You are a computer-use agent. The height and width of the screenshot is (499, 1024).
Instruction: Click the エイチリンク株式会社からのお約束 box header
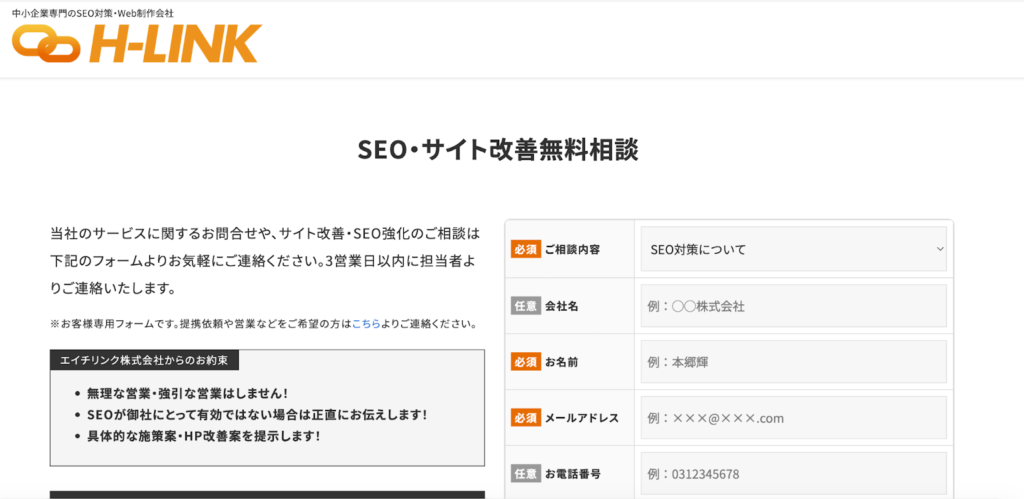pos(145,361)
